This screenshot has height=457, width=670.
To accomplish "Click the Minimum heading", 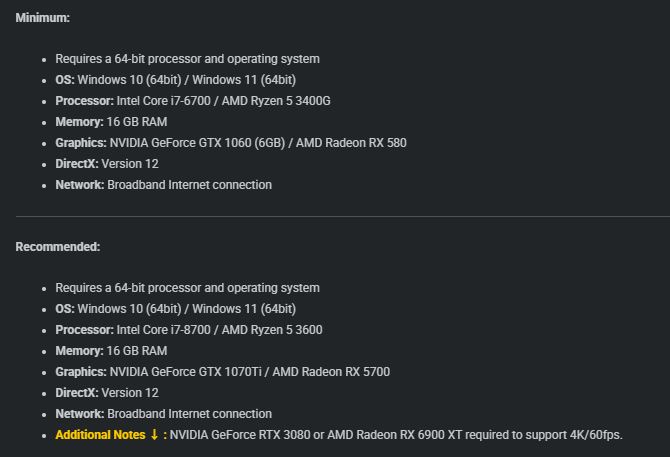I will pyautogui.click(x=42, y=18).
